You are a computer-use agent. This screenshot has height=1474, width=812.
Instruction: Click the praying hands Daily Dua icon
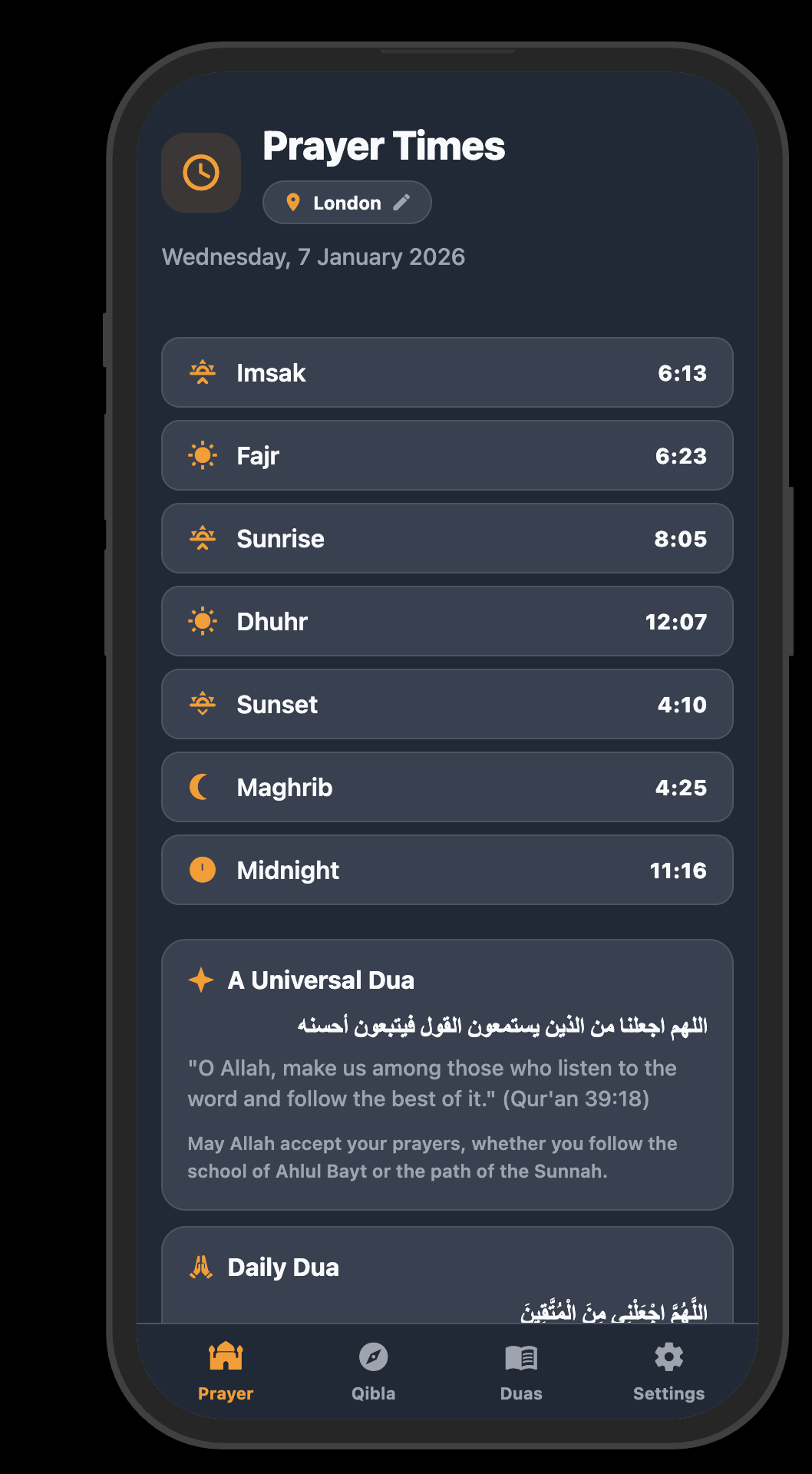(x=201, y=1267)
